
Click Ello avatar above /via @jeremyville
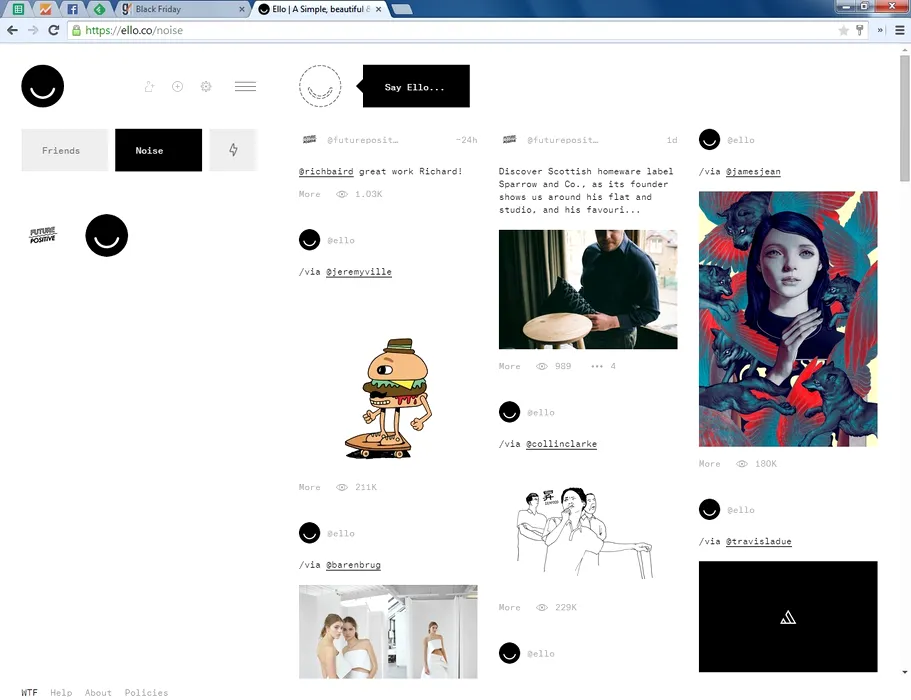[309, 240]
